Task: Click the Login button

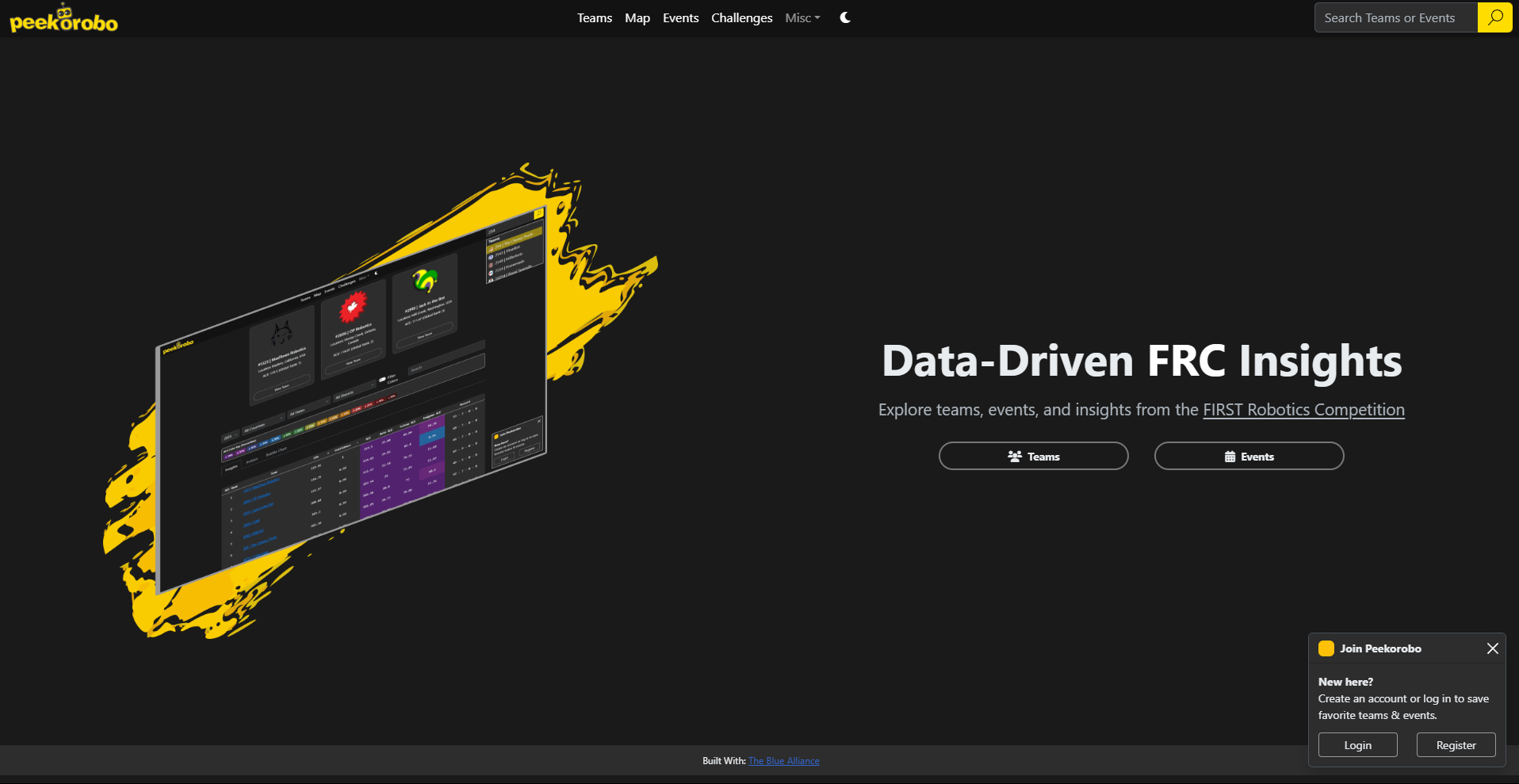Action: 1357,745
